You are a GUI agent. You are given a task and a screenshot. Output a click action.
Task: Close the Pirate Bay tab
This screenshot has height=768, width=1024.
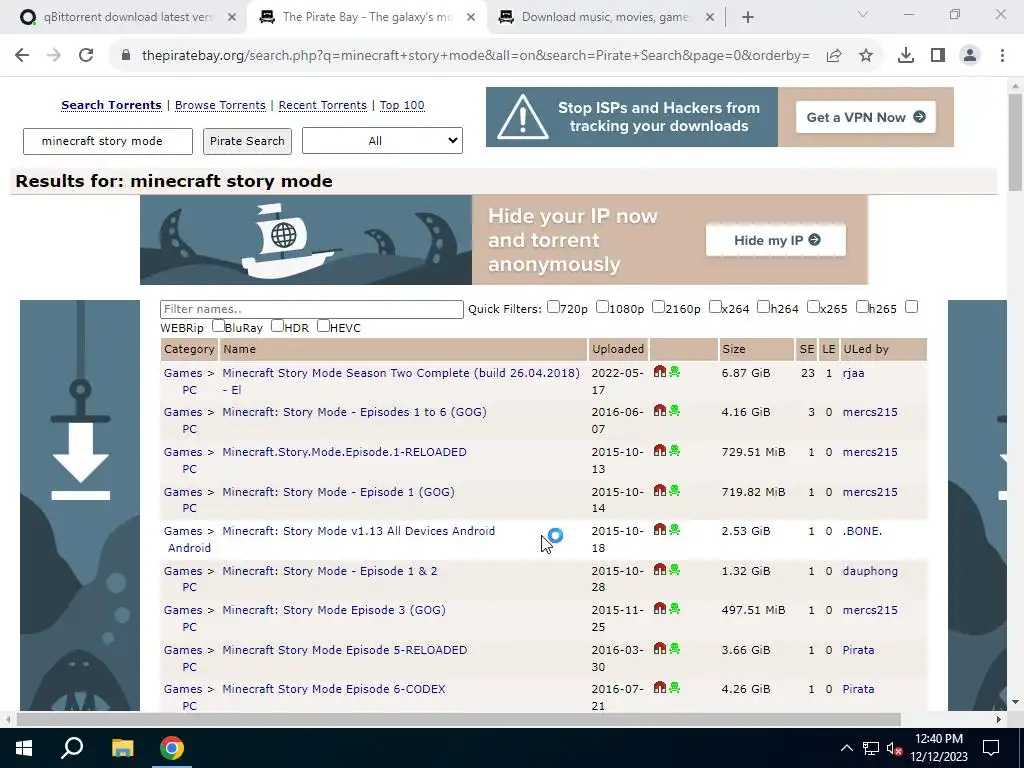click(471, 18)
